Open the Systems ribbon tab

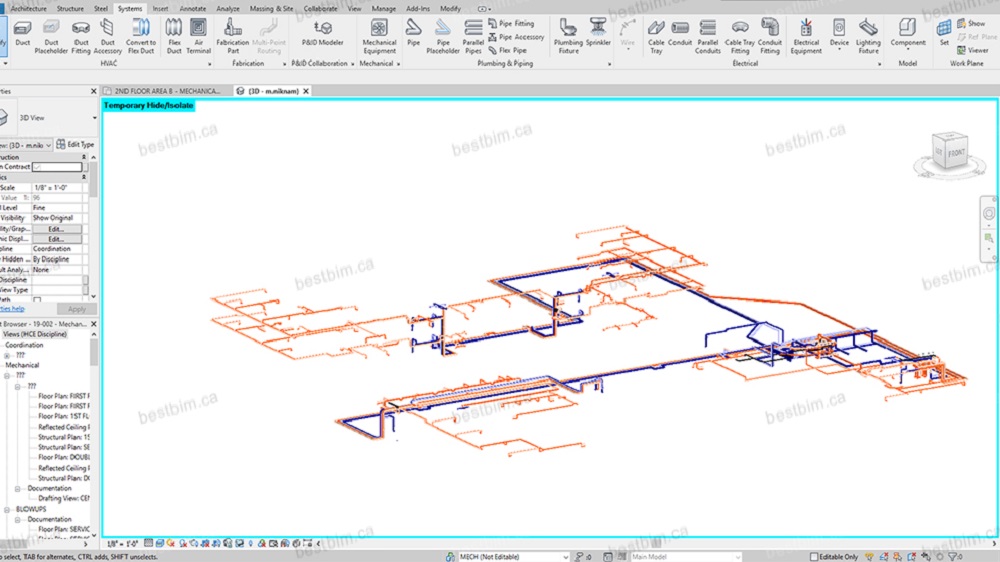click(x=129, y=9)
